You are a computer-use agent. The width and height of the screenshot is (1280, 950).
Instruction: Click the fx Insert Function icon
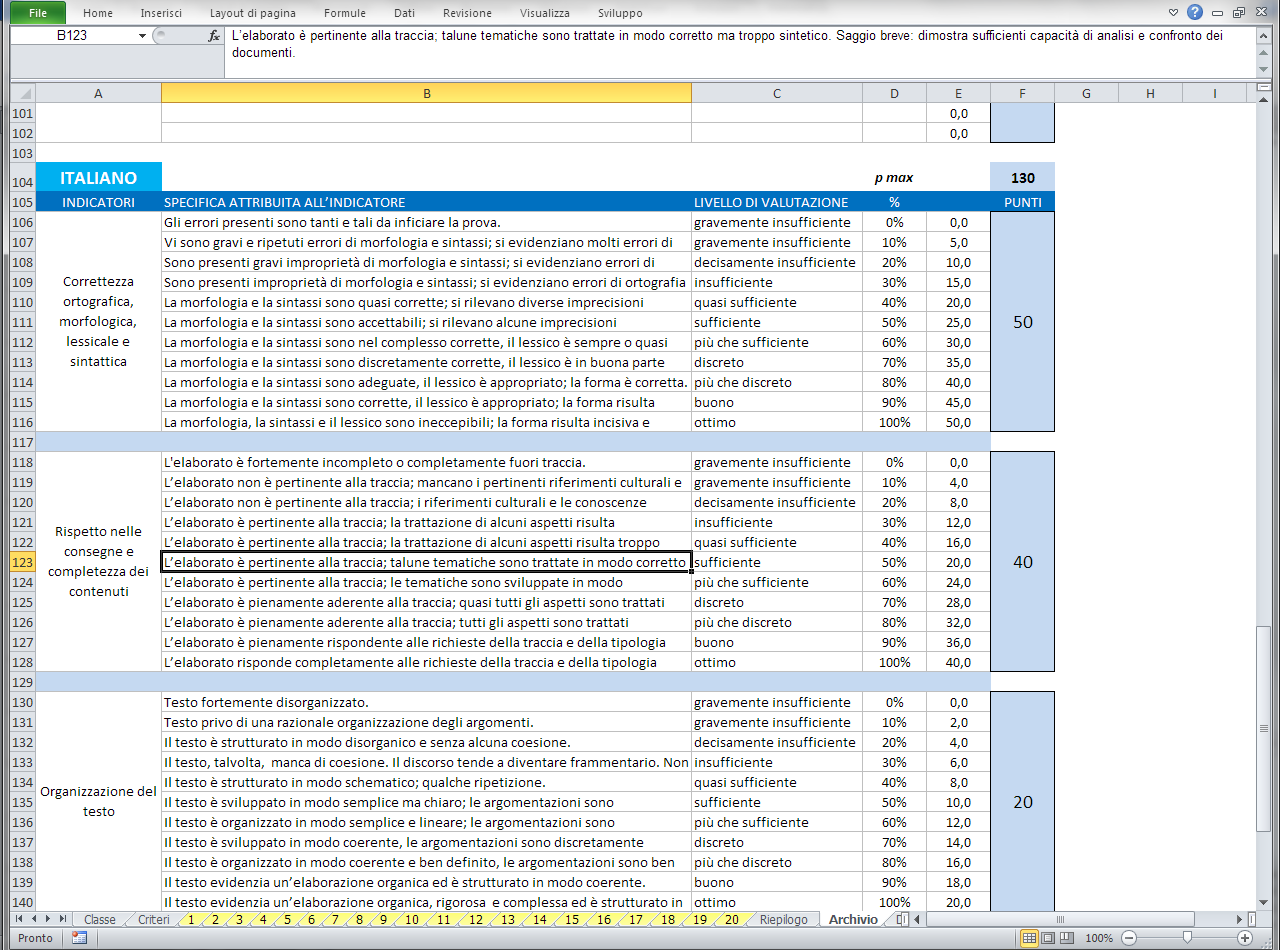click(214, 36)
